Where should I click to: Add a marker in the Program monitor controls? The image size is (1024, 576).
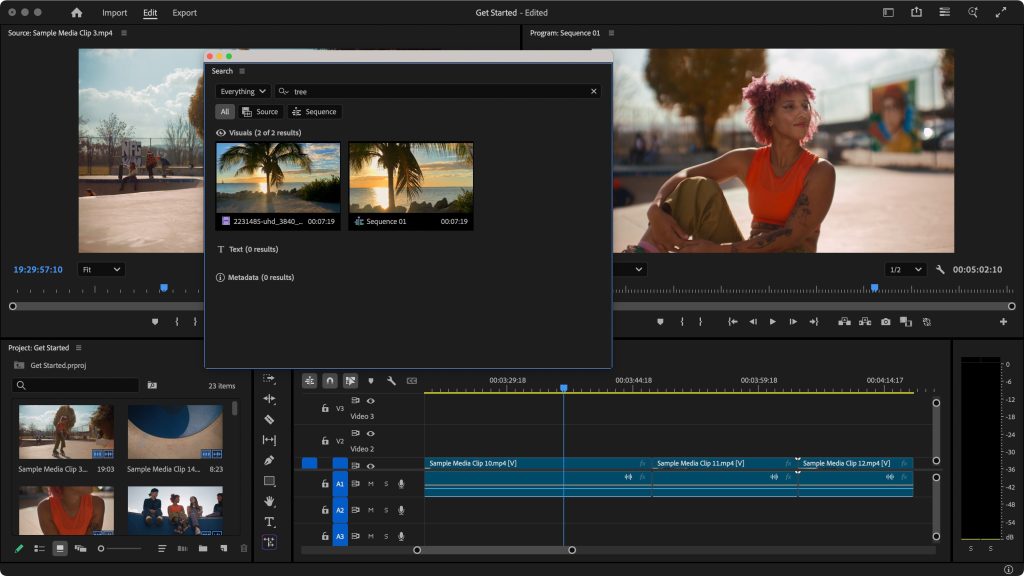coord(660,321)
